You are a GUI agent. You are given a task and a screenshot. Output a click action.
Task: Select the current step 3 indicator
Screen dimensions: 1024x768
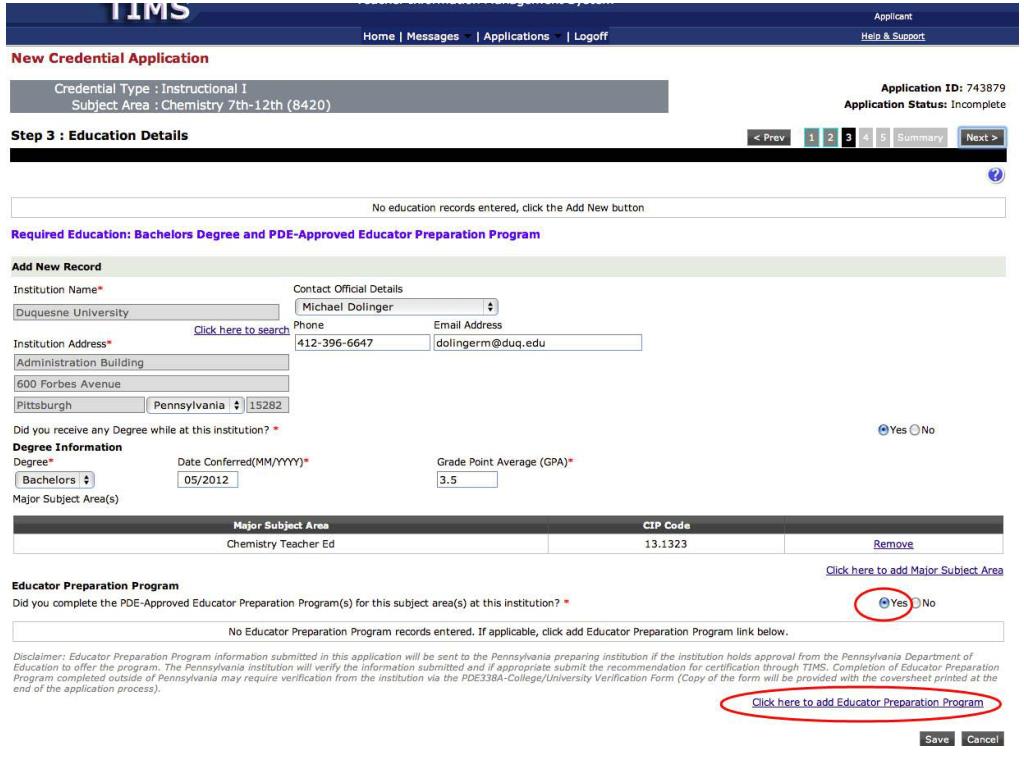(x=848, y=137)
